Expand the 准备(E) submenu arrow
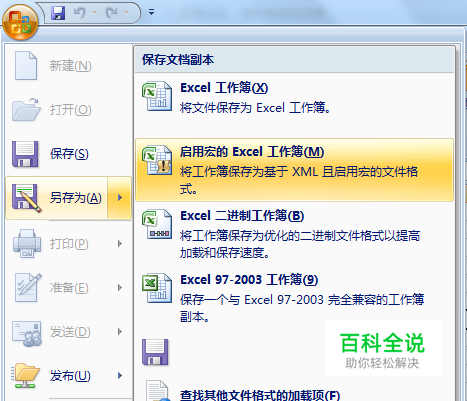467x401 pixels. click(x=120, y=288)
